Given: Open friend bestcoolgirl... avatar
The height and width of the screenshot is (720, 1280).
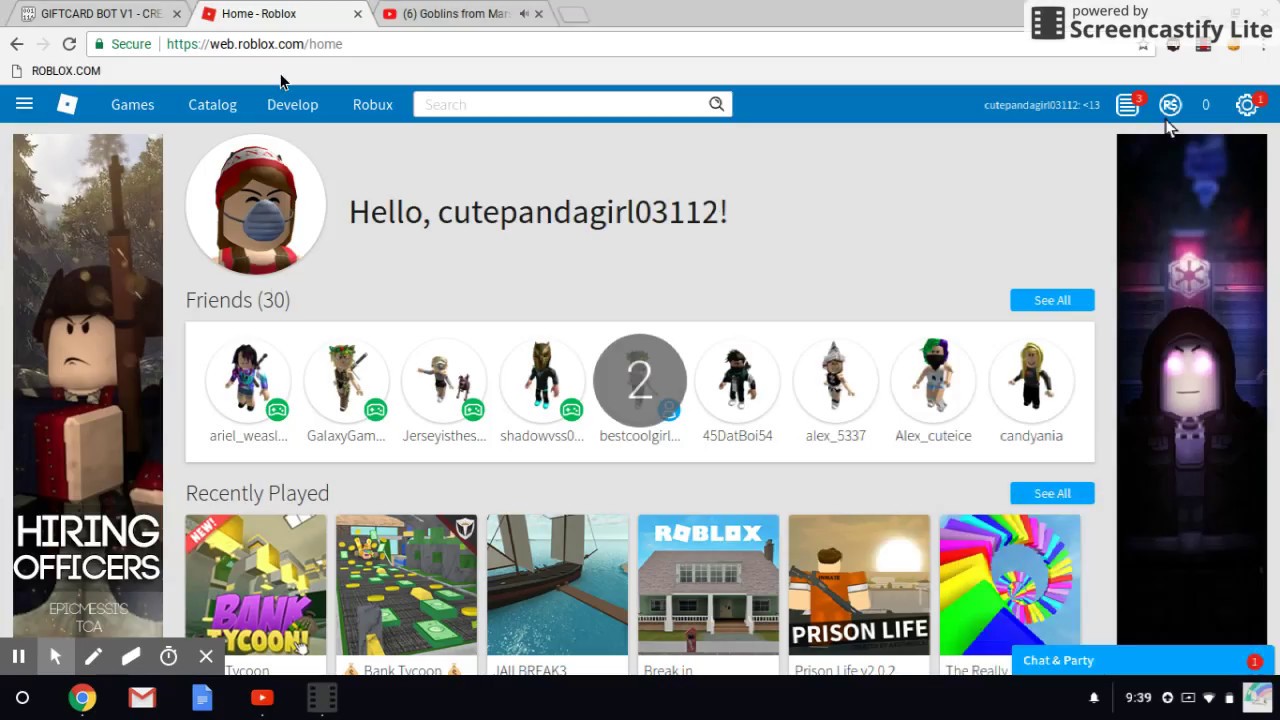Looking at the screenshot, I should point(640,380).
